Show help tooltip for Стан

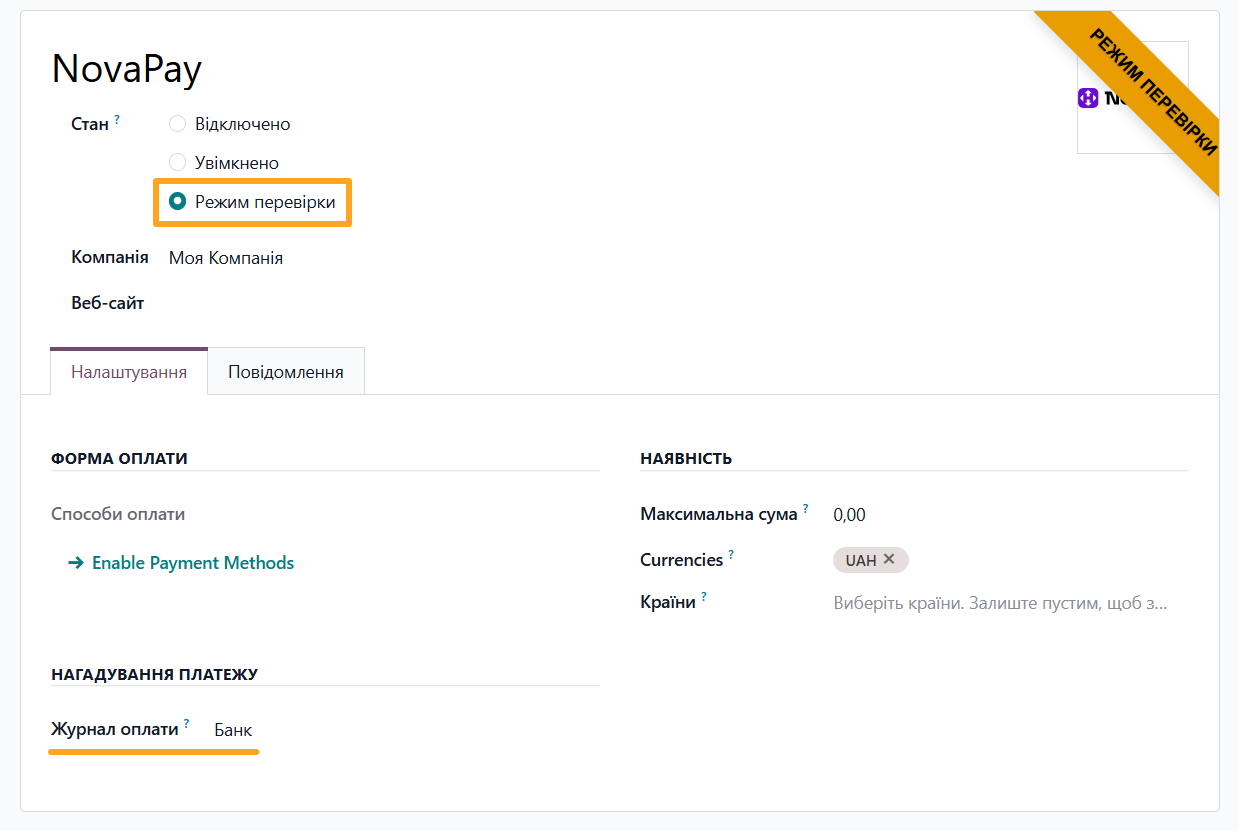point(117,119)
